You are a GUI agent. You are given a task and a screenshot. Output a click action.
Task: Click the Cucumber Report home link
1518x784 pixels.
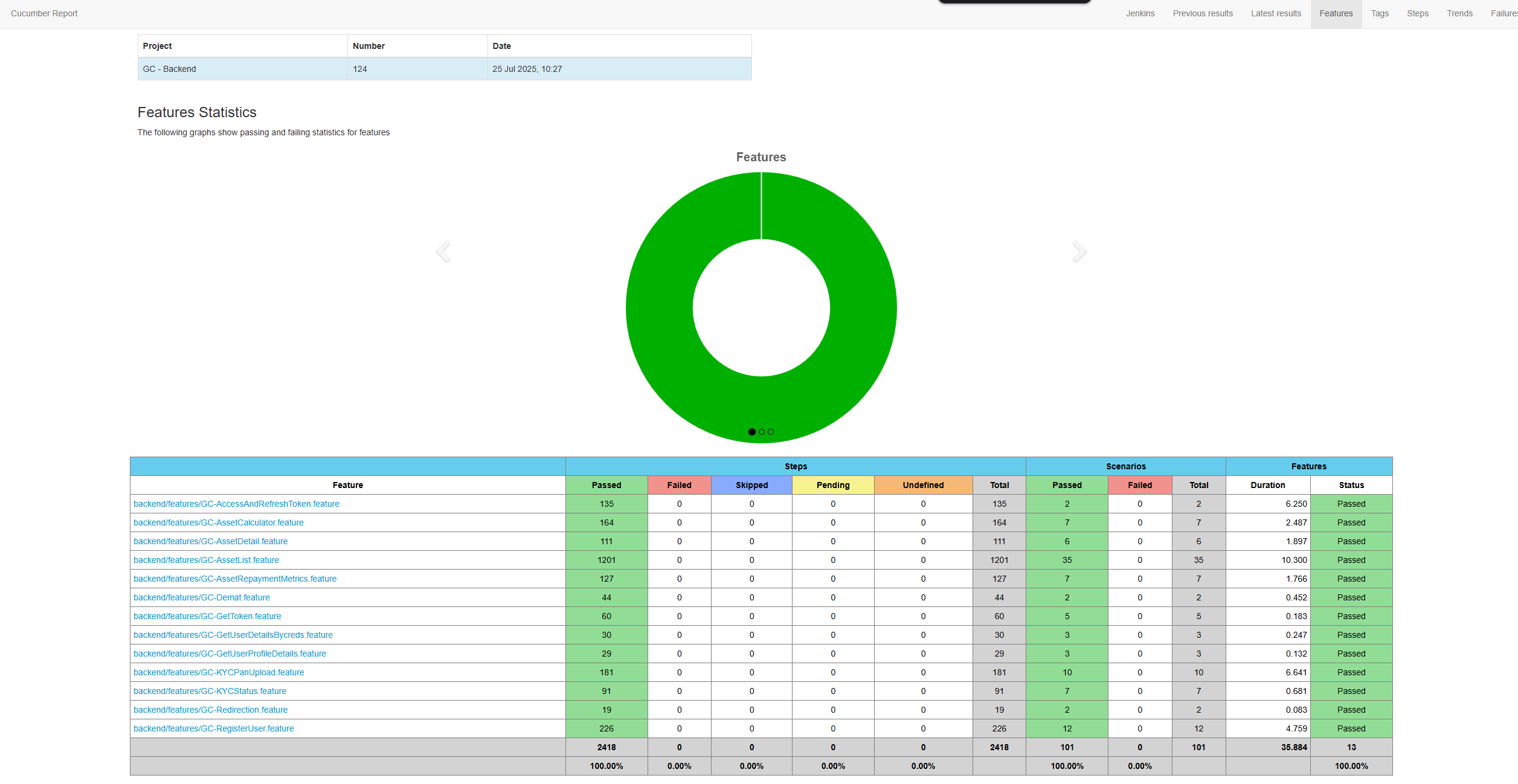[x=43, y=13]
